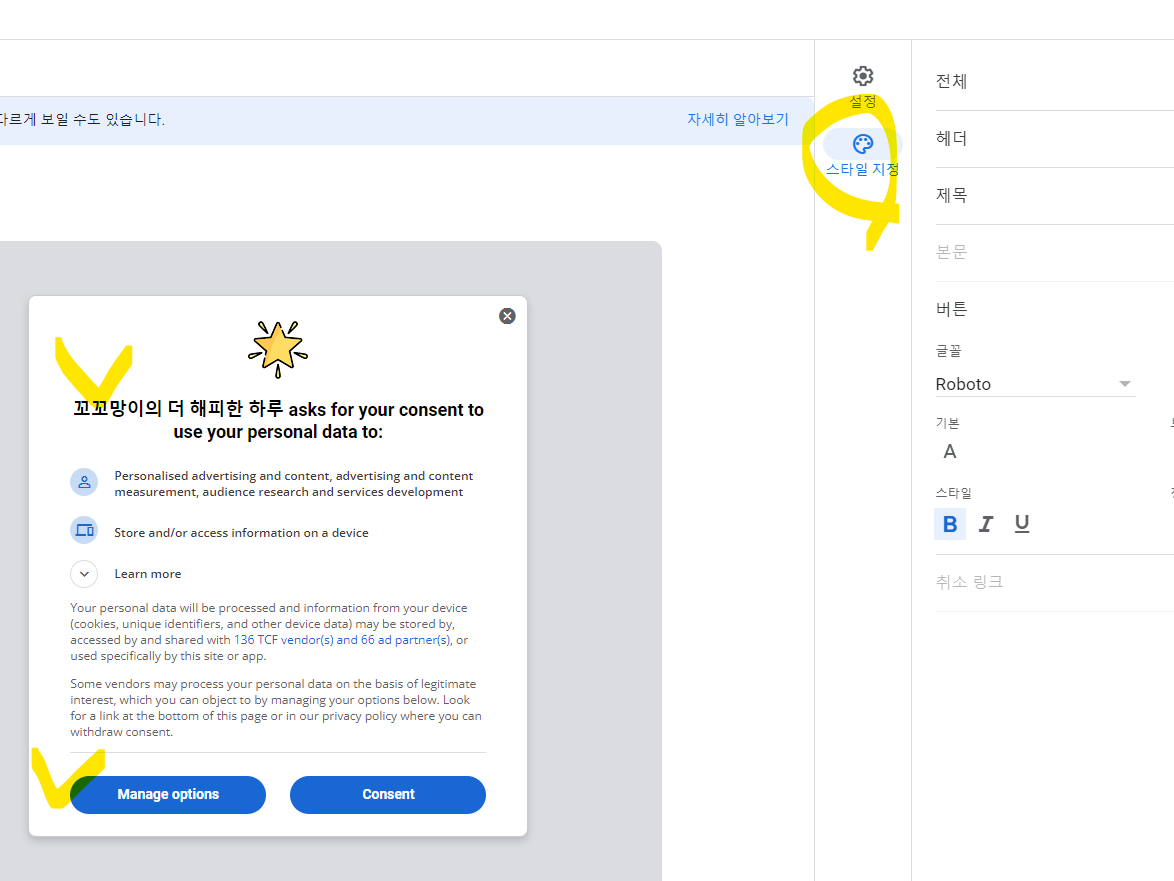The height and width of the screenshot is (881, 1174).
Task: Open the Roboto font dropdown
Action: click(1035, 384)
